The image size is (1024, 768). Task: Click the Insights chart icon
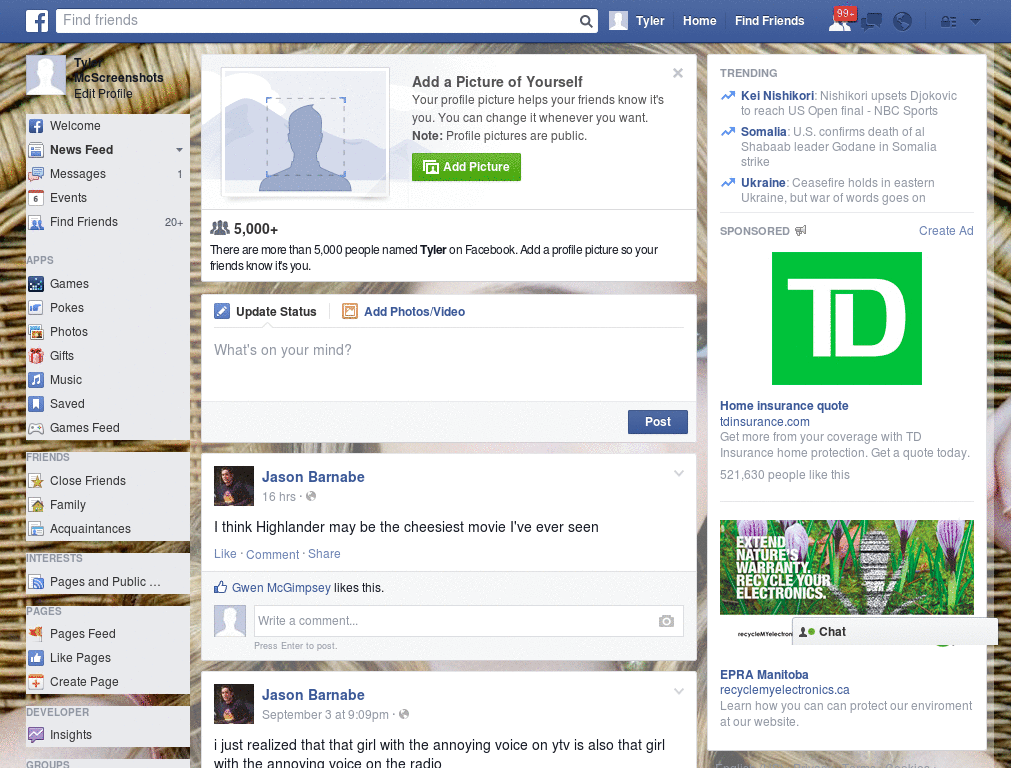coord(36,735)
